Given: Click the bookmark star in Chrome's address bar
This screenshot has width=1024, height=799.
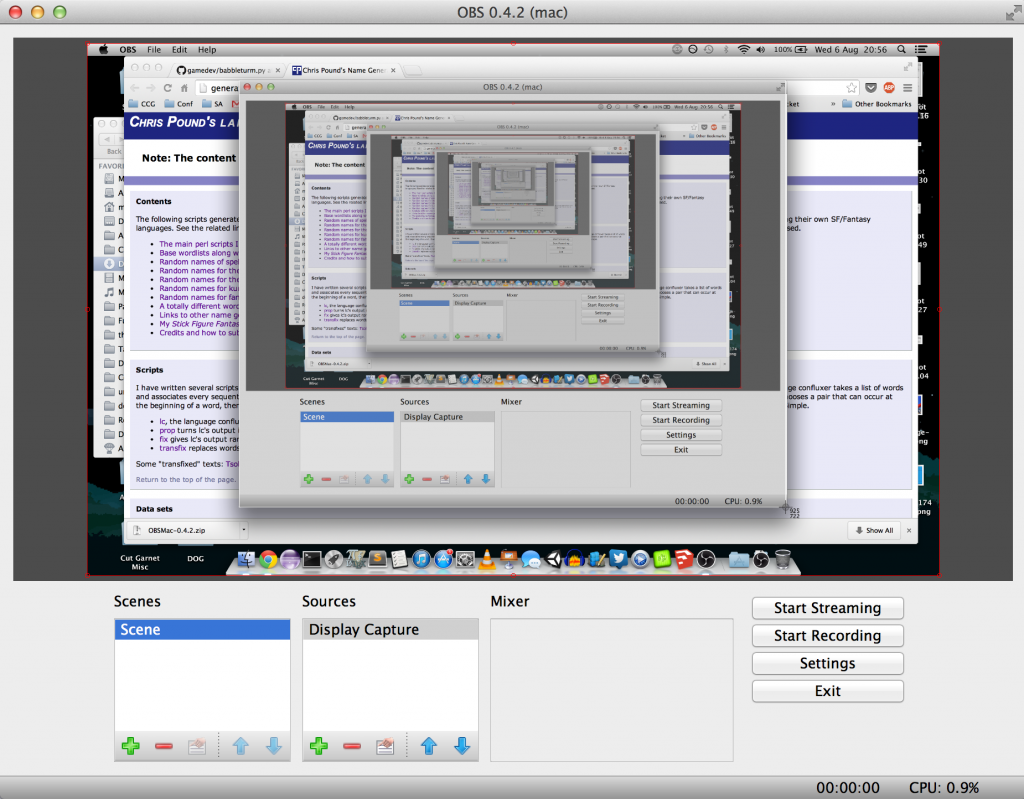Looking at the screenshot, I should pyautogui.click(x=851, y=88).
